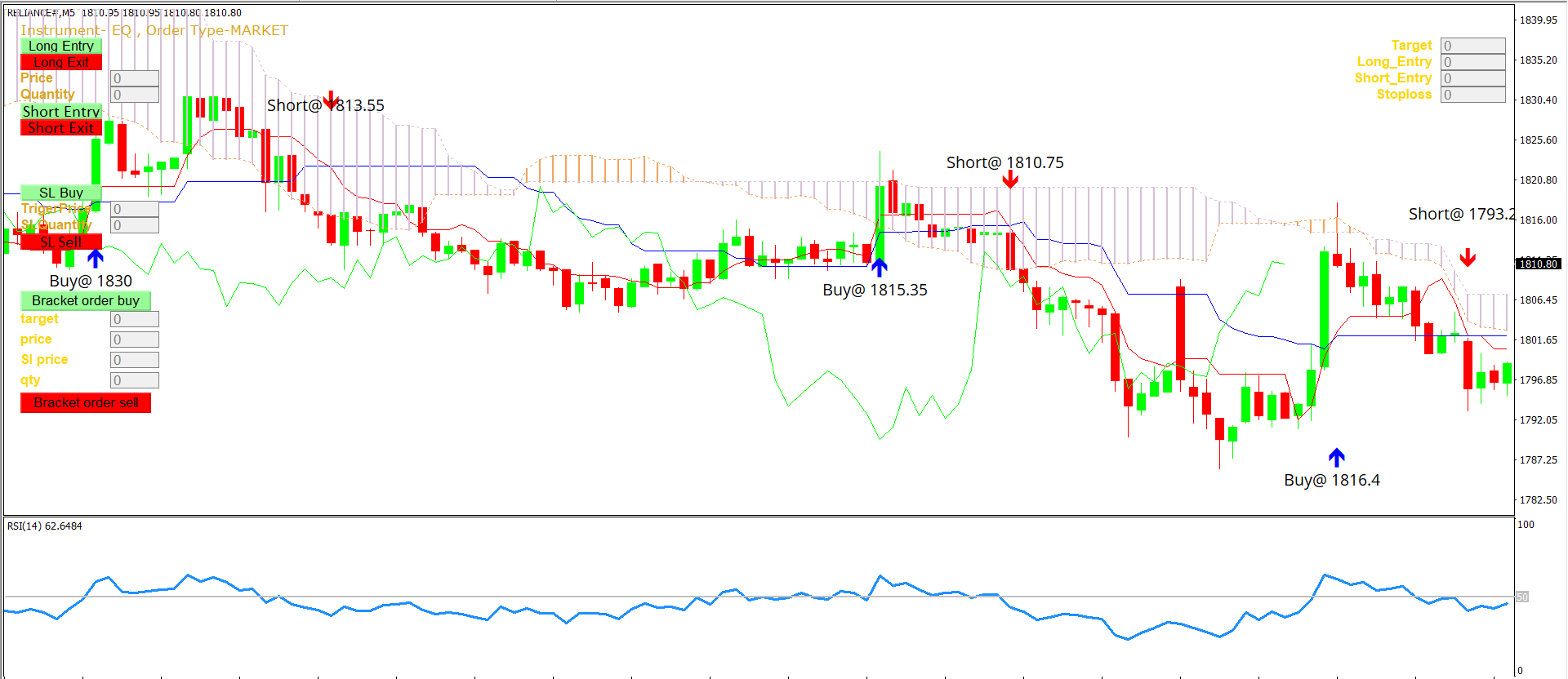
Task: Click the RSI 50 level marker
Action: coord(1522,597)
